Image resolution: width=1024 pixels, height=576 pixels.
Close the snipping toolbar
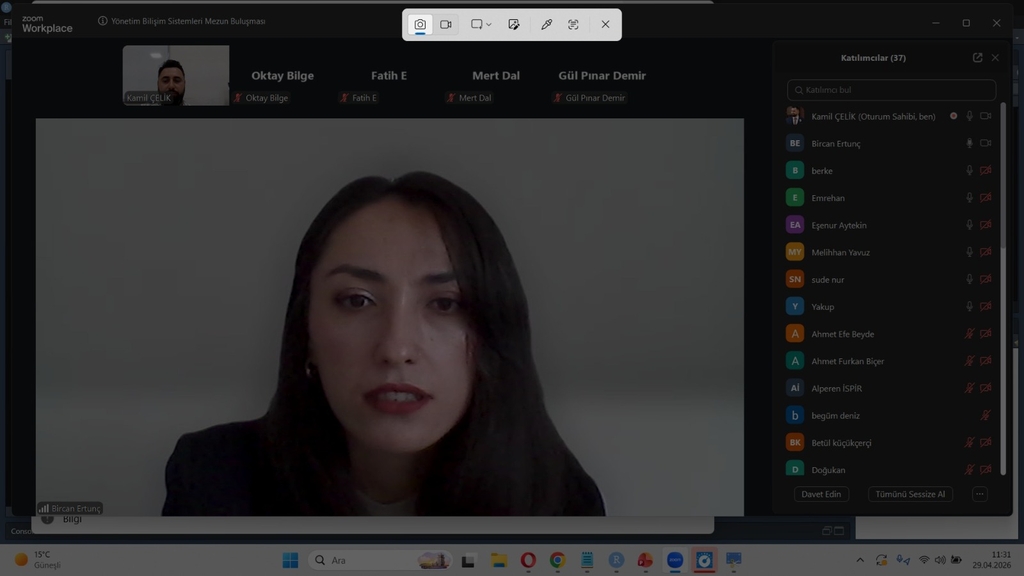click(605, 24)
